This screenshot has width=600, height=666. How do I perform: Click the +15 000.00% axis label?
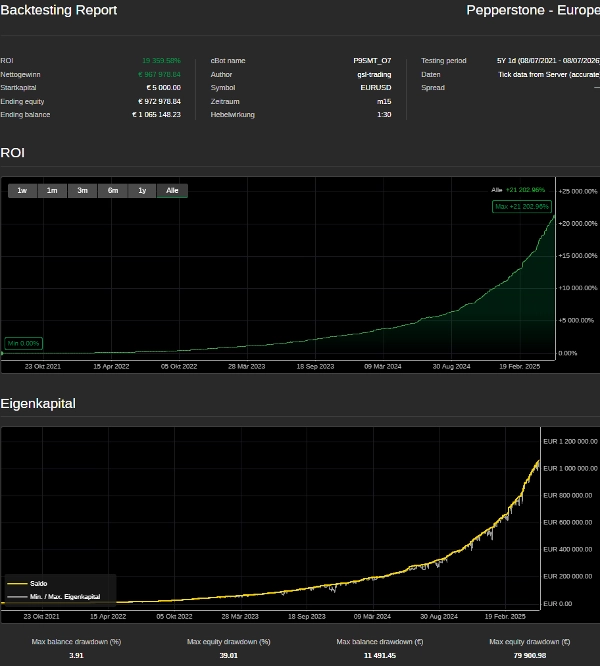[578, 256]
